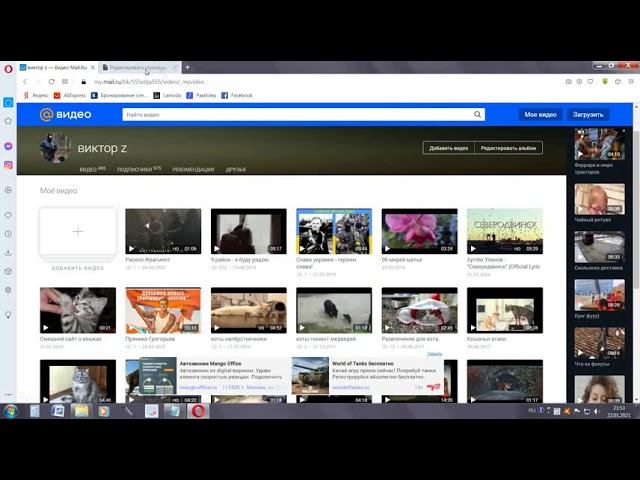Open the Lamoda bookmark
Screen dimensions: 640x480
167,95
